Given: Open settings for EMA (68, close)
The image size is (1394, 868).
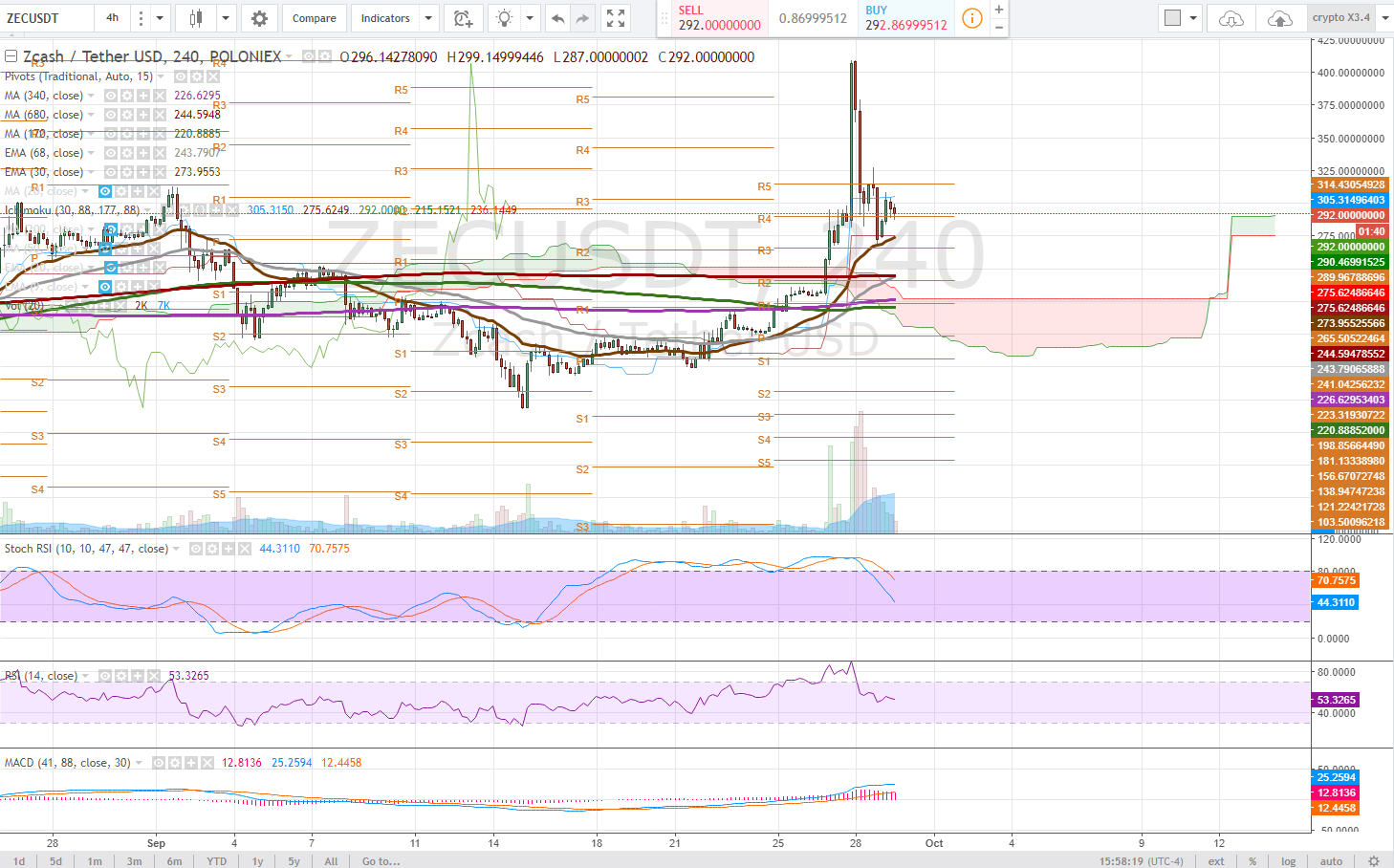Looking at the screenshot, I should tap(127, 153).
